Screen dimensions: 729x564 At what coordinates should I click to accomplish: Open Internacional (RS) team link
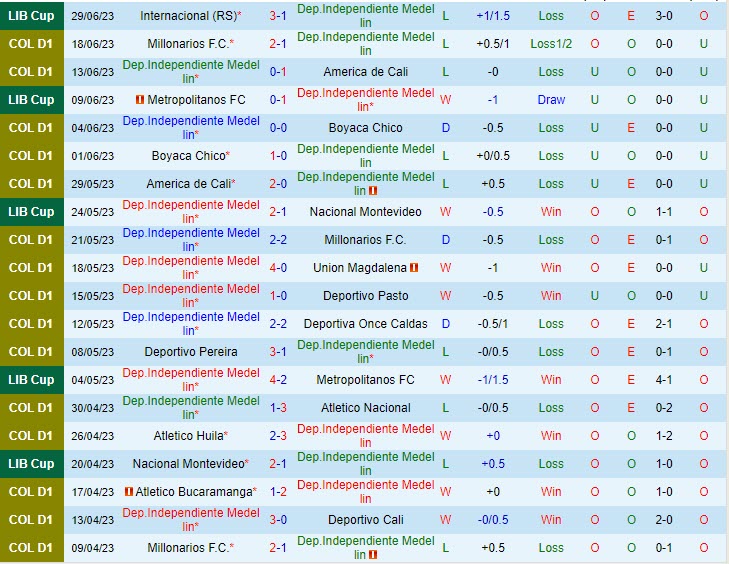point(188,16)
